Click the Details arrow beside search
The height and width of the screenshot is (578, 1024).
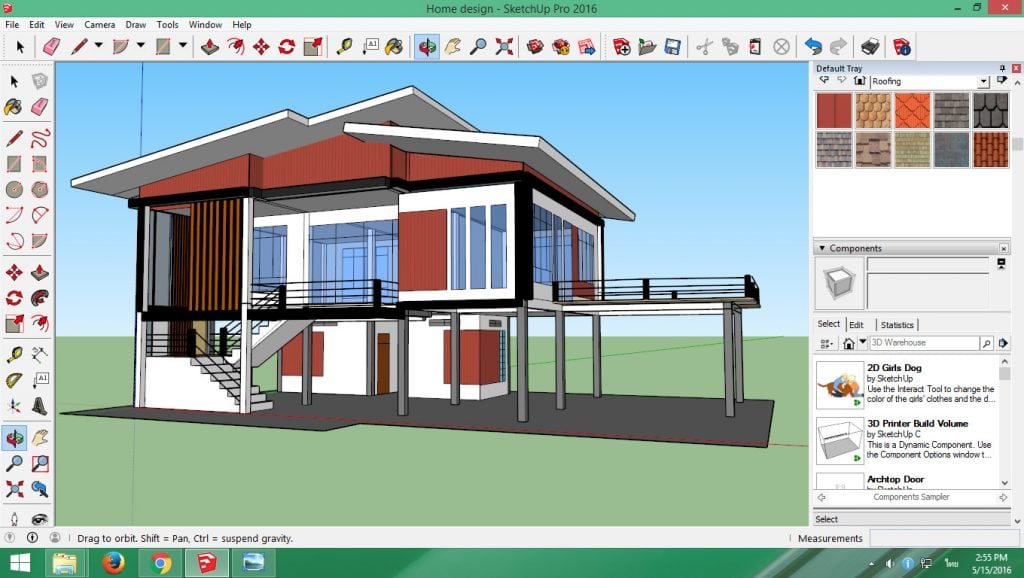click(x=1003, y=343)
